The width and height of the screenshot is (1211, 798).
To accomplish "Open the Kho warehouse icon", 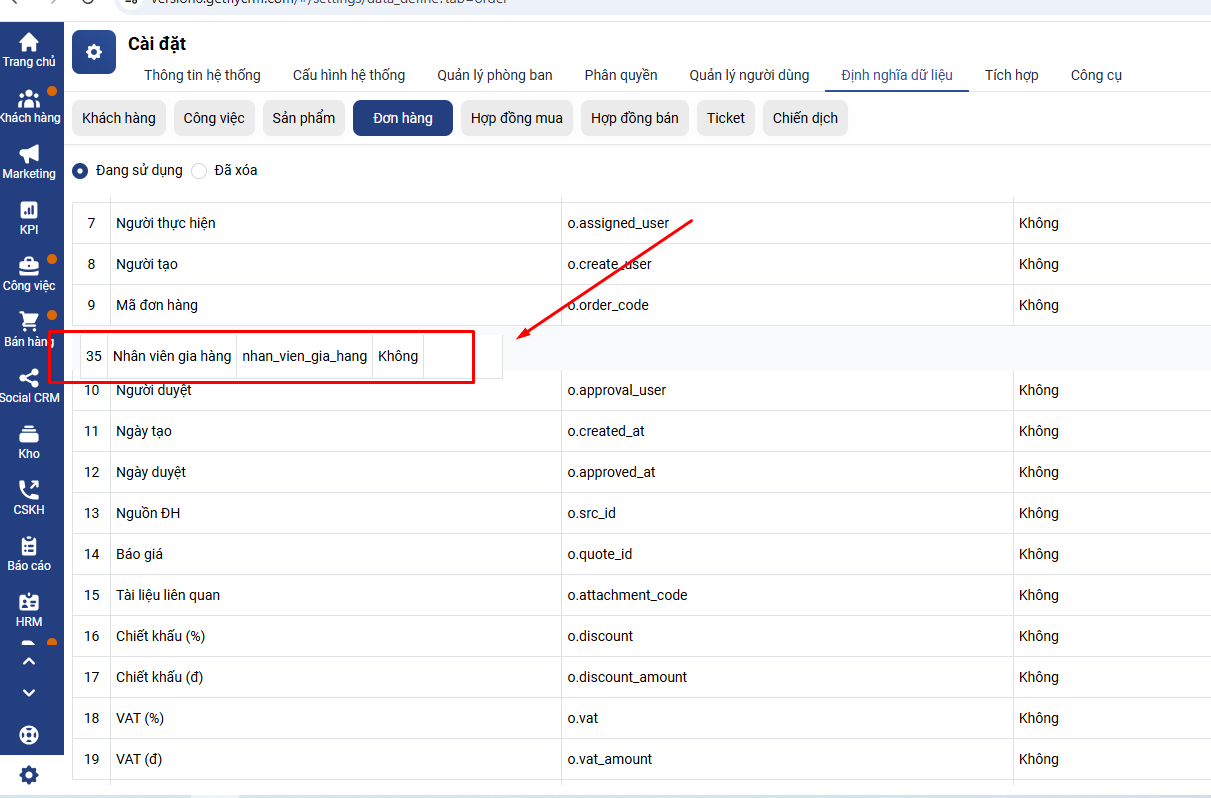I will (29, 434).
